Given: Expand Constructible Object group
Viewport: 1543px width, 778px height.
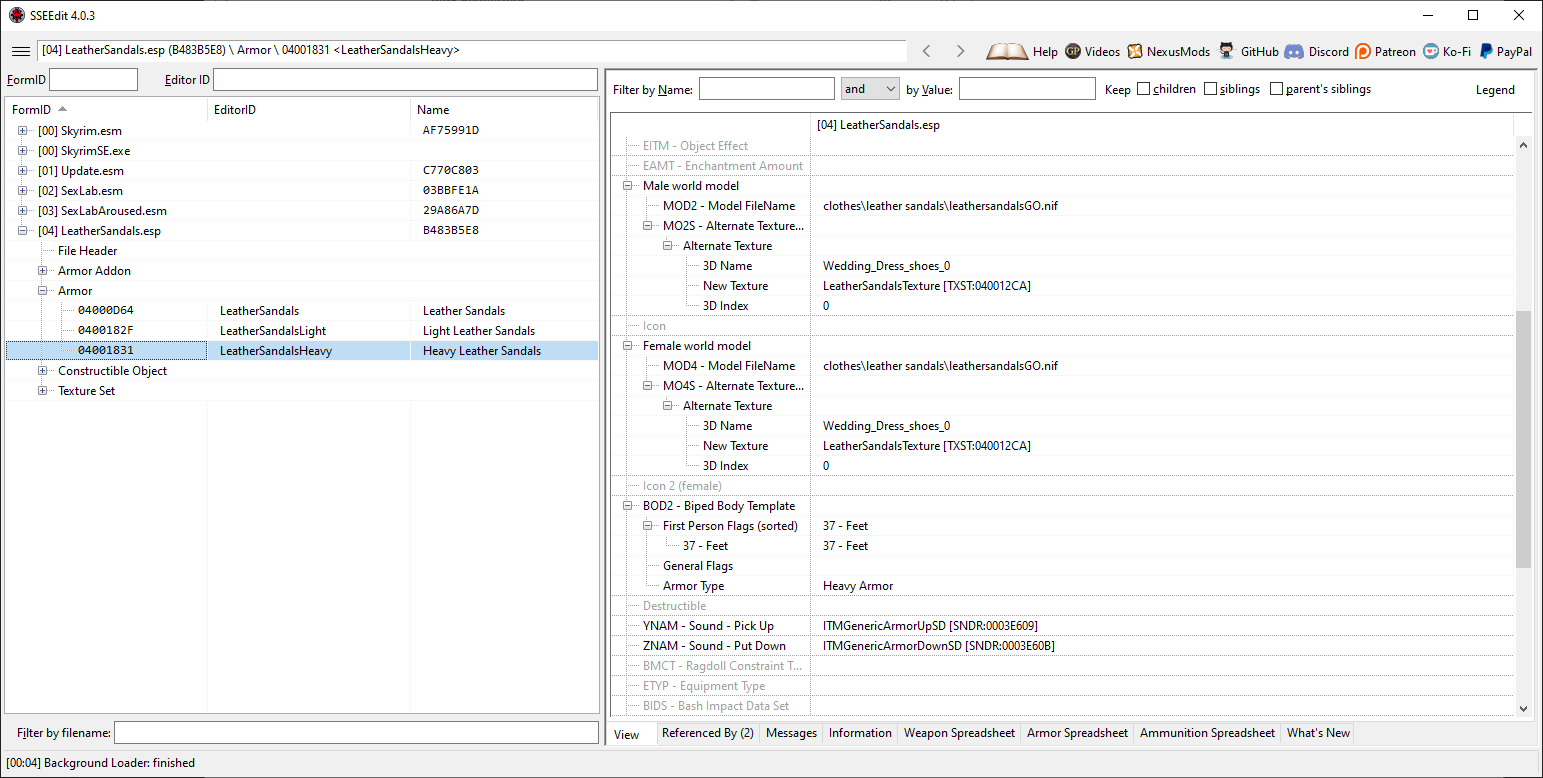Looking at the screenshot, I should (x=43, y=371).
